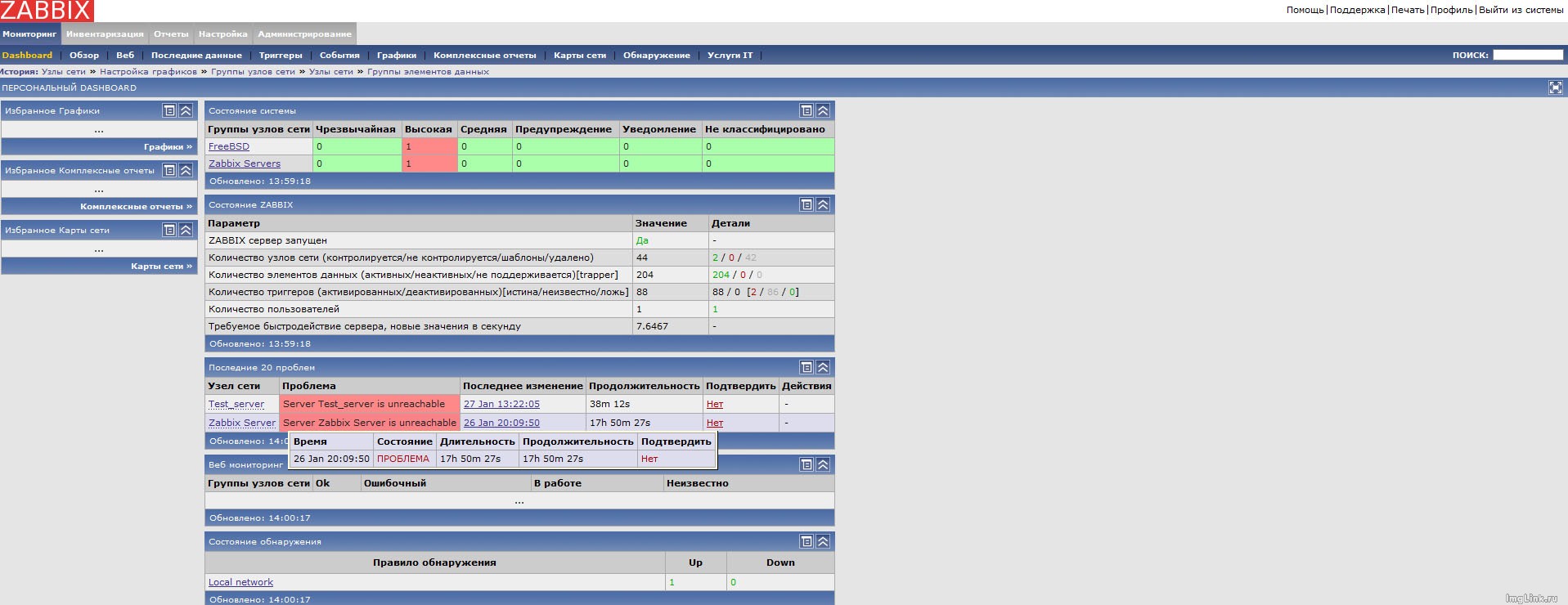Collapse the Избранное Графики widget

click(x=186, y=110)
